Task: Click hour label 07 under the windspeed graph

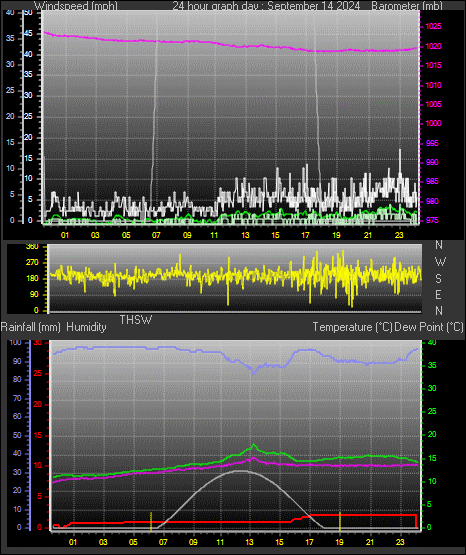Action: click(x=156, y=235)
